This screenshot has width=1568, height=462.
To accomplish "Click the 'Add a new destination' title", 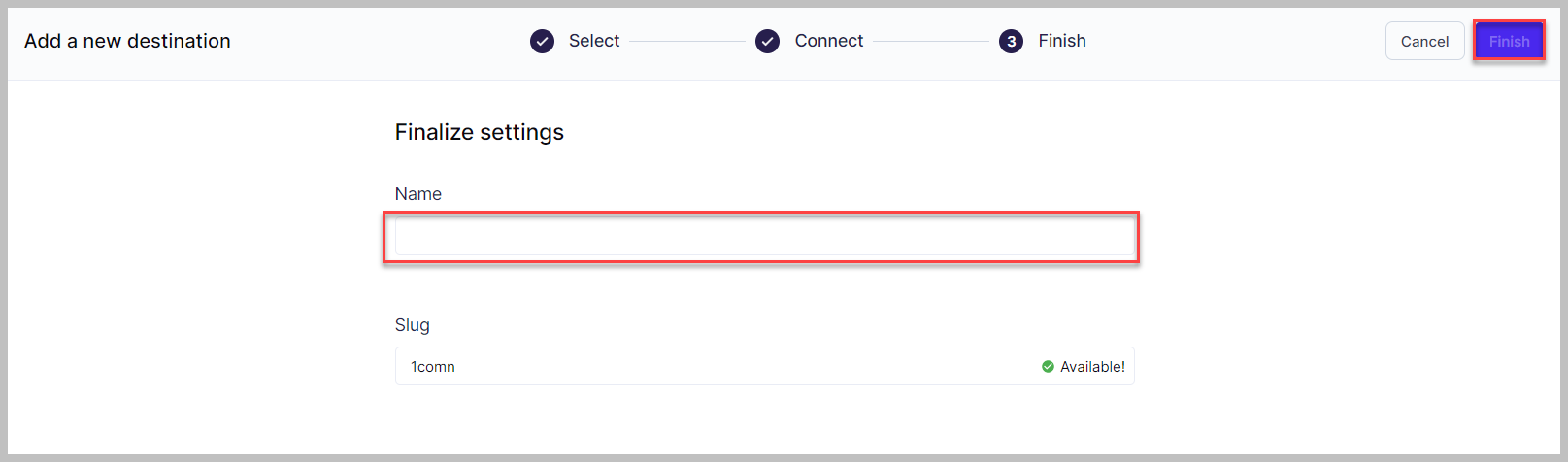I will (127, 41).
